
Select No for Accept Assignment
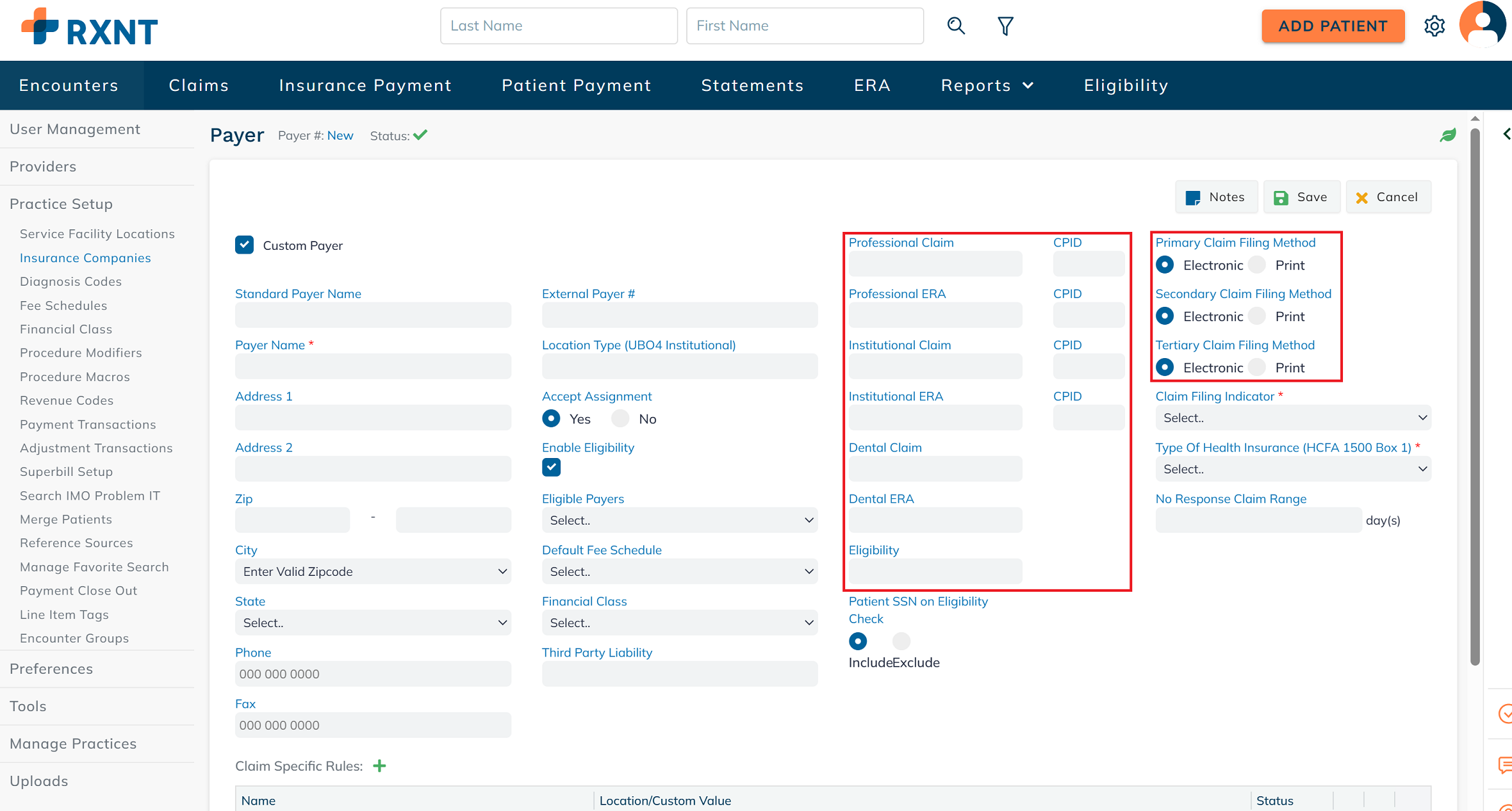620,419
